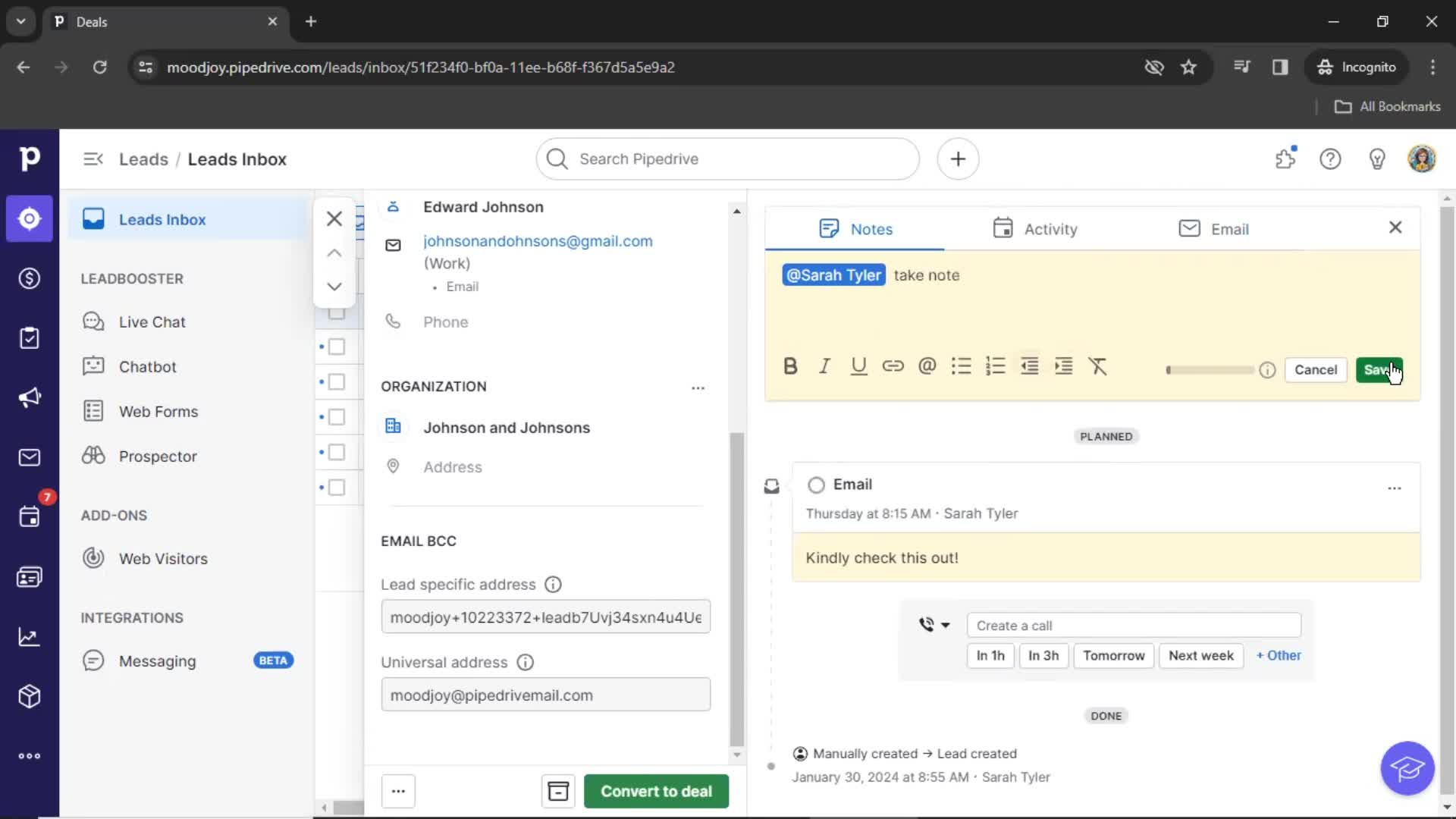Focus the Search Pipedrive field
The height and width of the screenshot is (819, 1456).
pyautogui.click(x=727, y=159)
